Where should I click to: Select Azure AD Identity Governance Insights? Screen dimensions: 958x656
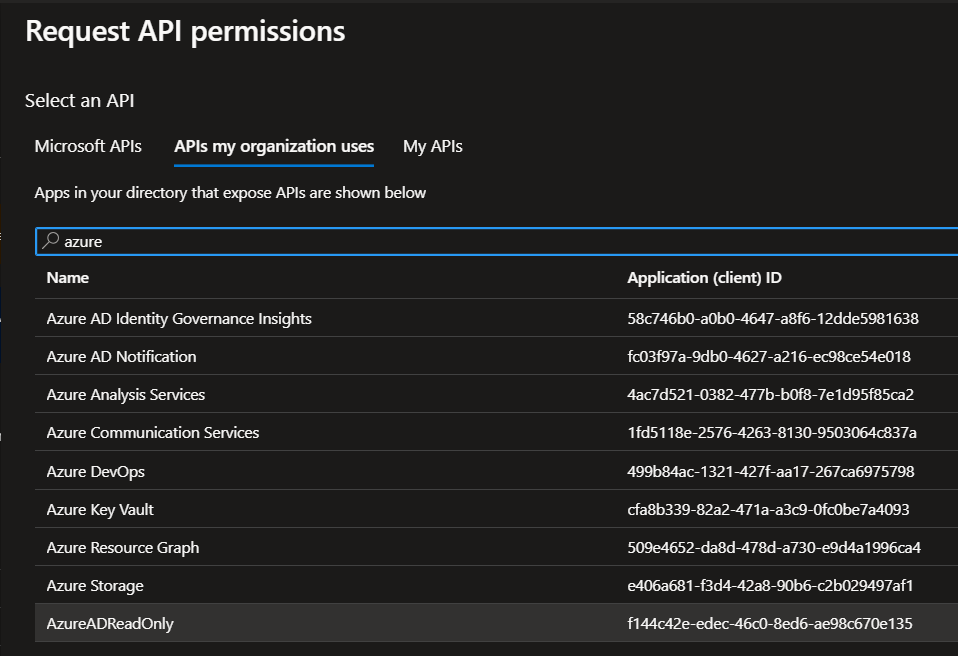tap(179, 319)
